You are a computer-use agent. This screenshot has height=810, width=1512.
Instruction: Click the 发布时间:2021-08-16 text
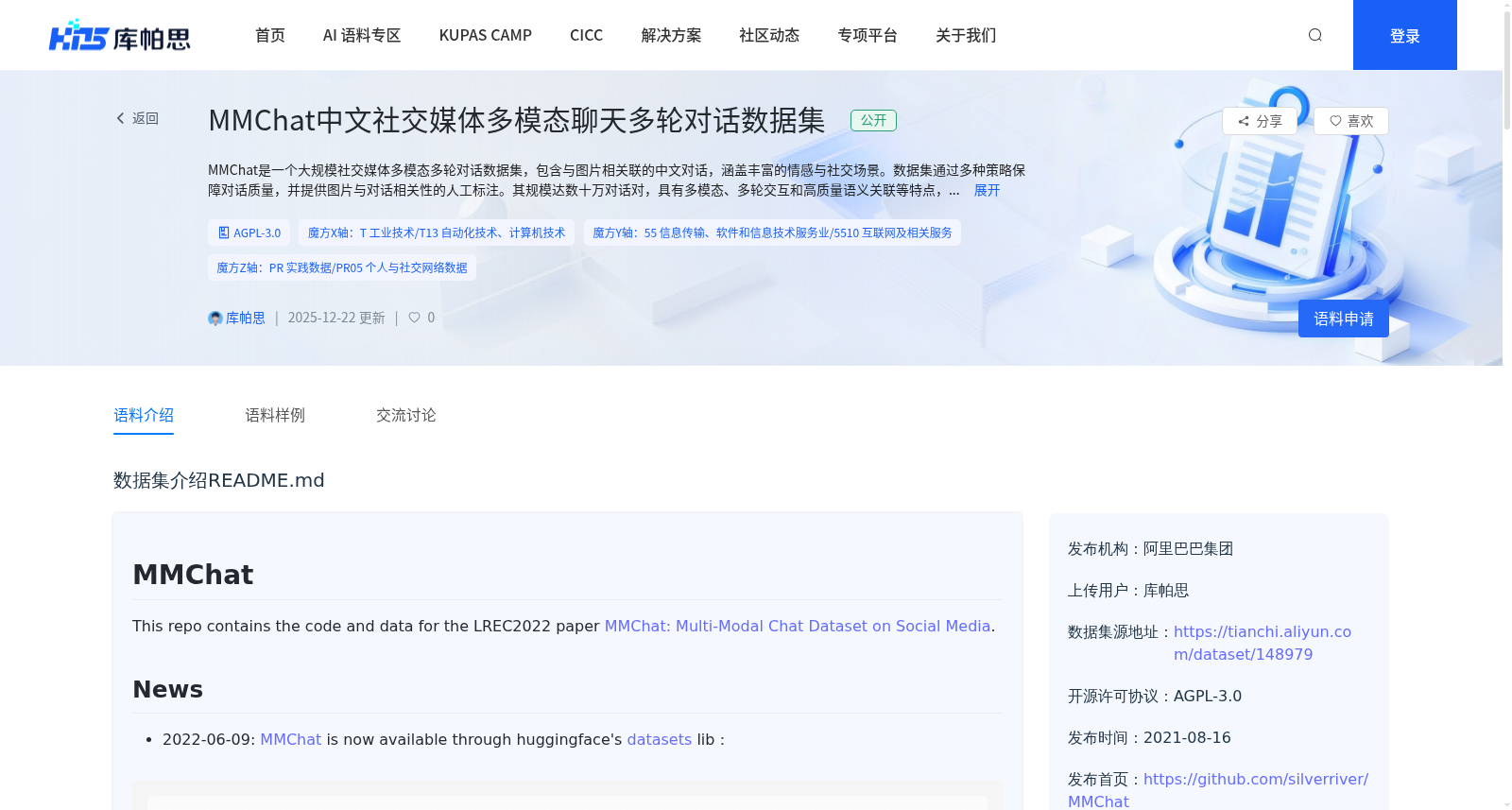coord(1149,737)
